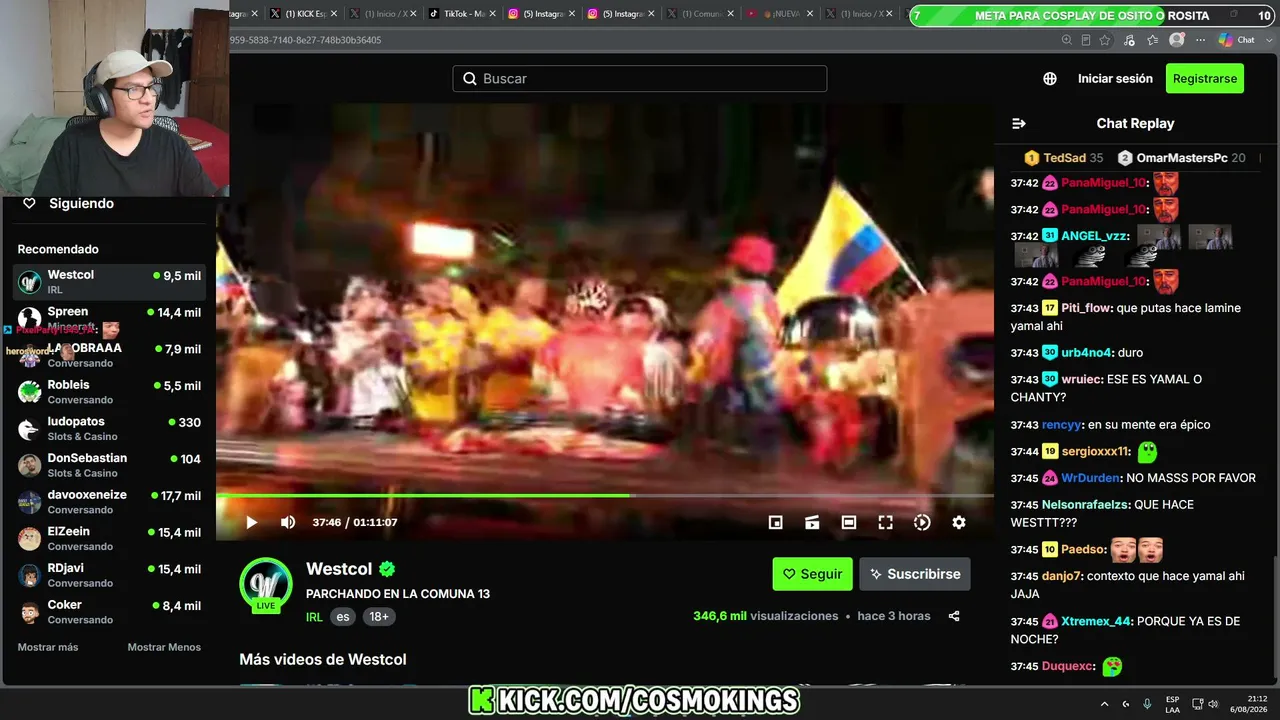Bookmark this page with the star icon
1280x720 pixels.
coord(1105,40)
